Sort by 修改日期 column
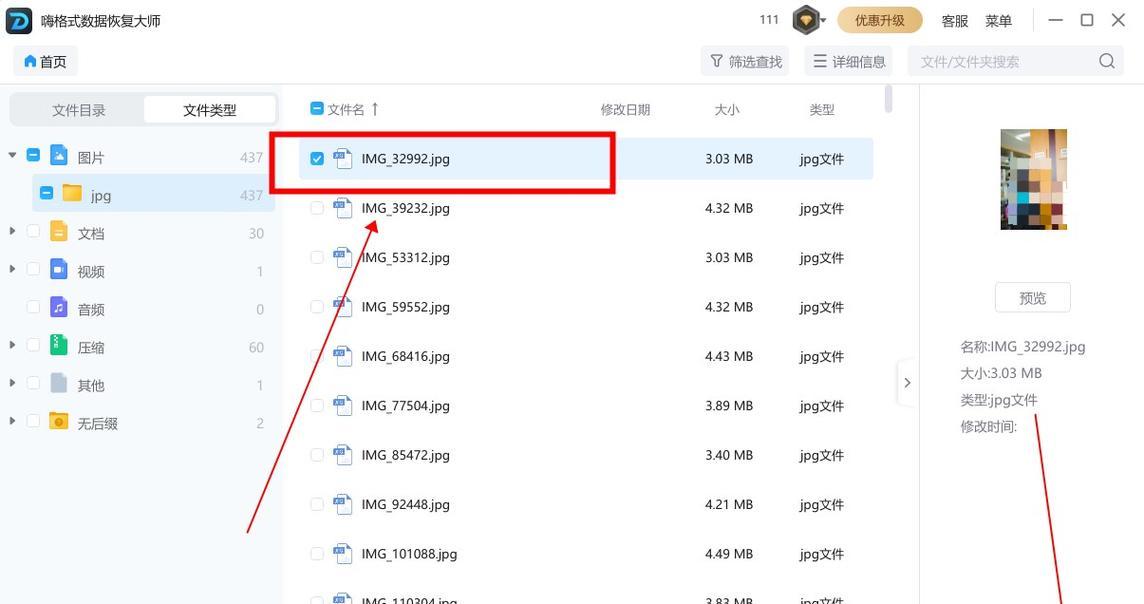Screen dimensions: 1144x604 click(625, 109)
